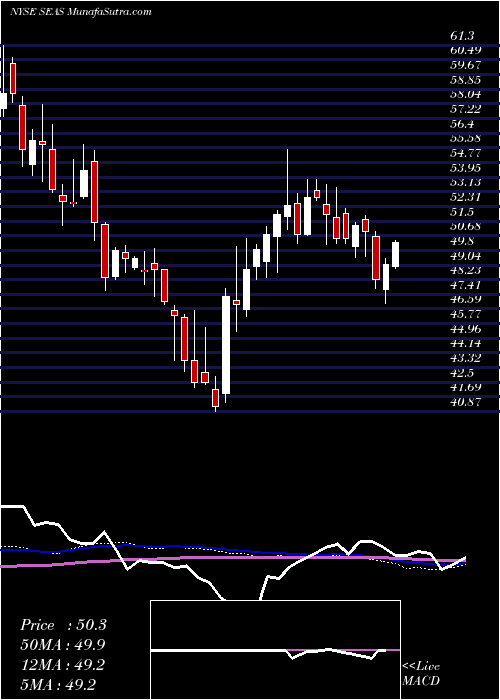Click the NYSE SEAS MunafaSutra.com title text
Screen dimensions: 500x700
79,12
